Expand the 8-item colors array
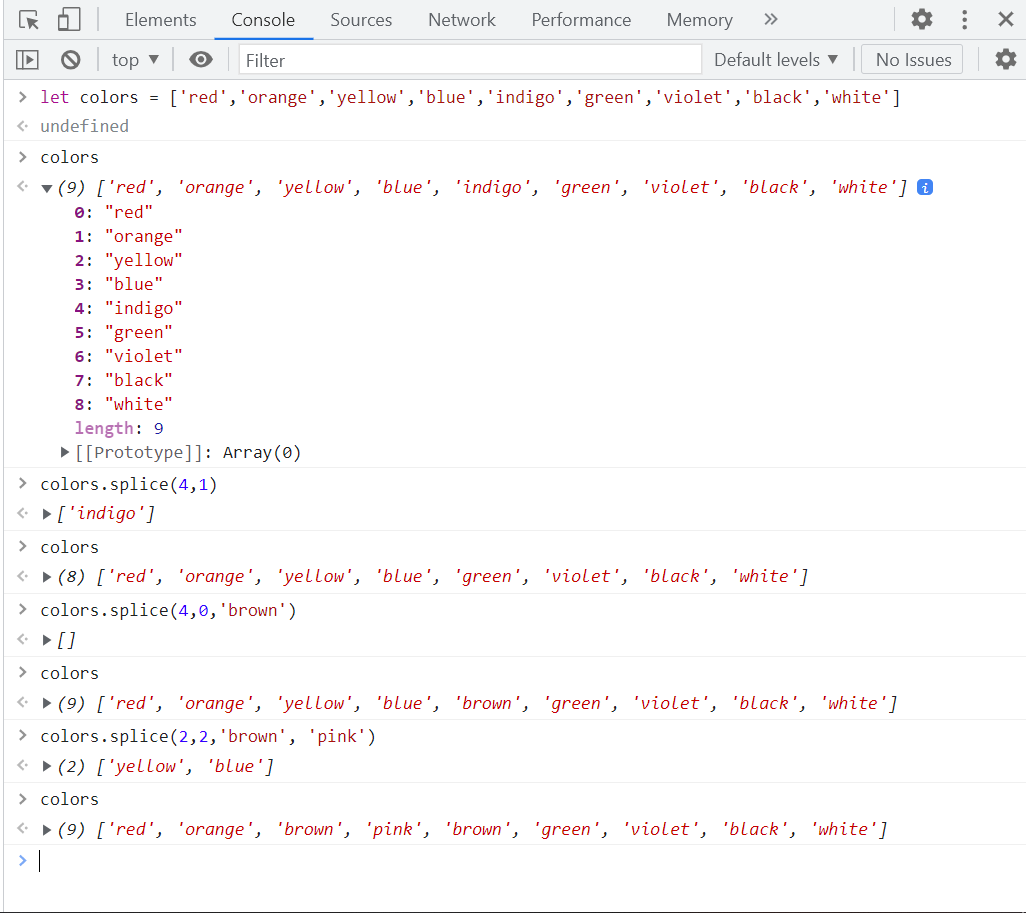The image size is (1026, 913). (46, 577)
